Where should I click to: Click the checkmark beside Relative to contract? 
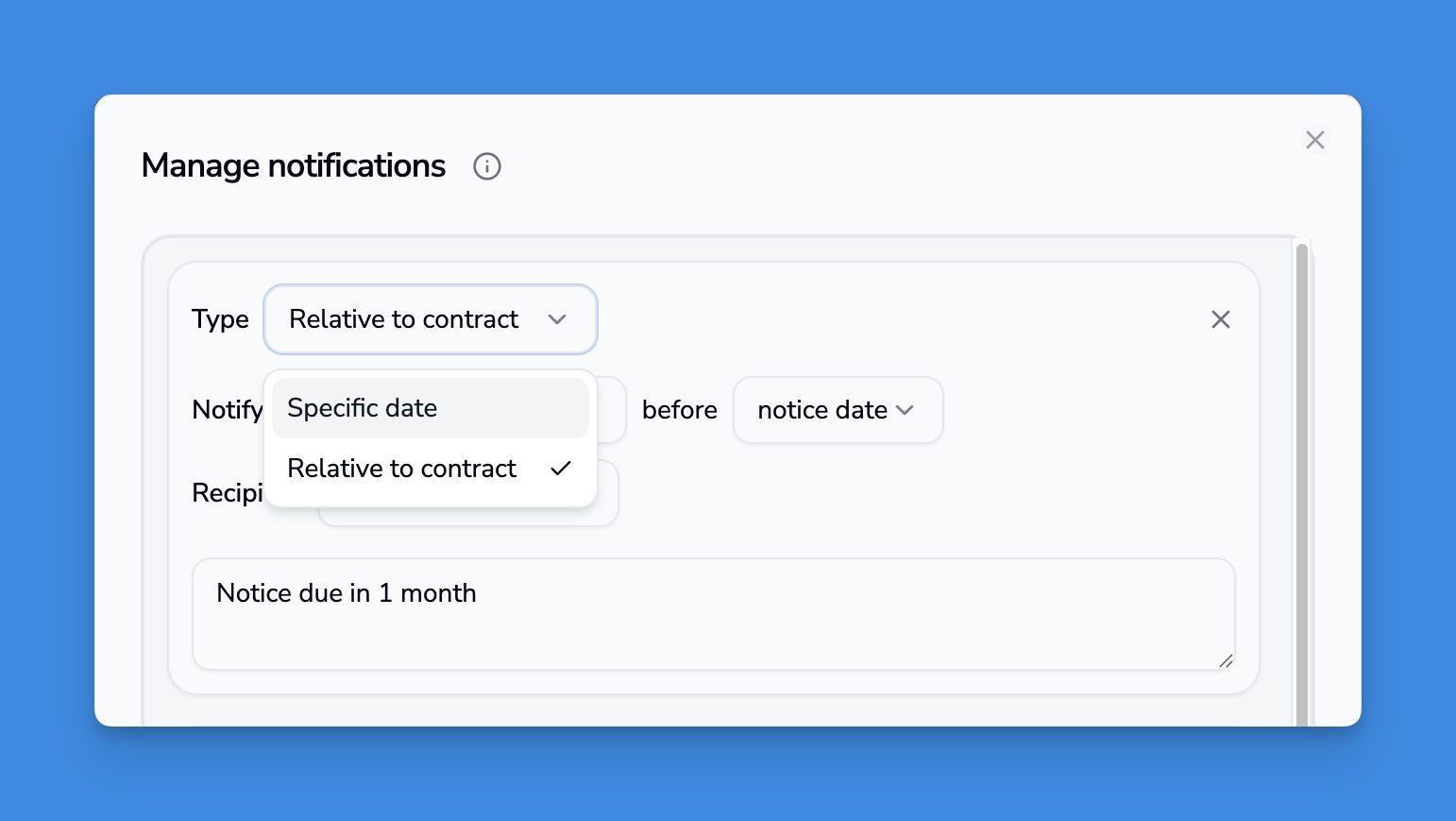[x=561, y=468]
